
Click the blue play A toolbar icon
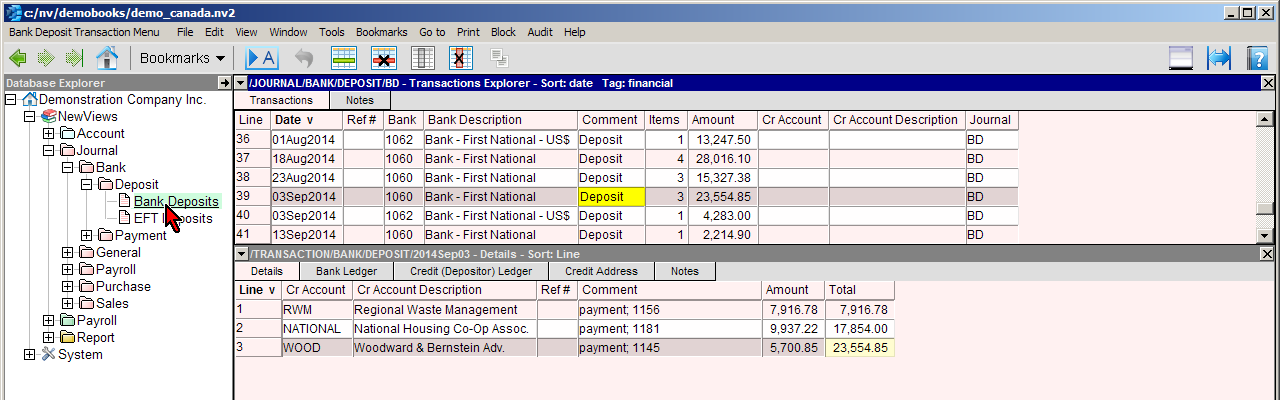pos(261,58)
